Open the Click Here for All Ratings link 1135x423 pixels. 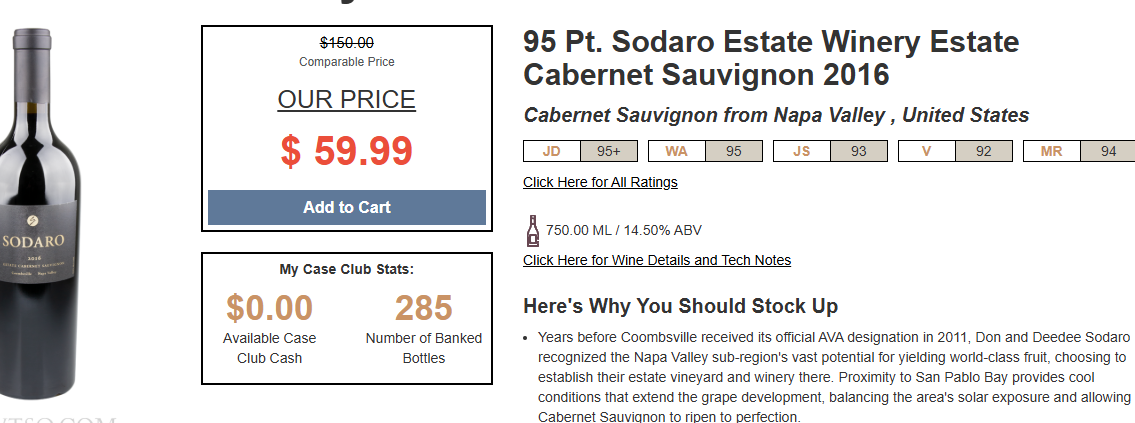(x=600, y=182)
